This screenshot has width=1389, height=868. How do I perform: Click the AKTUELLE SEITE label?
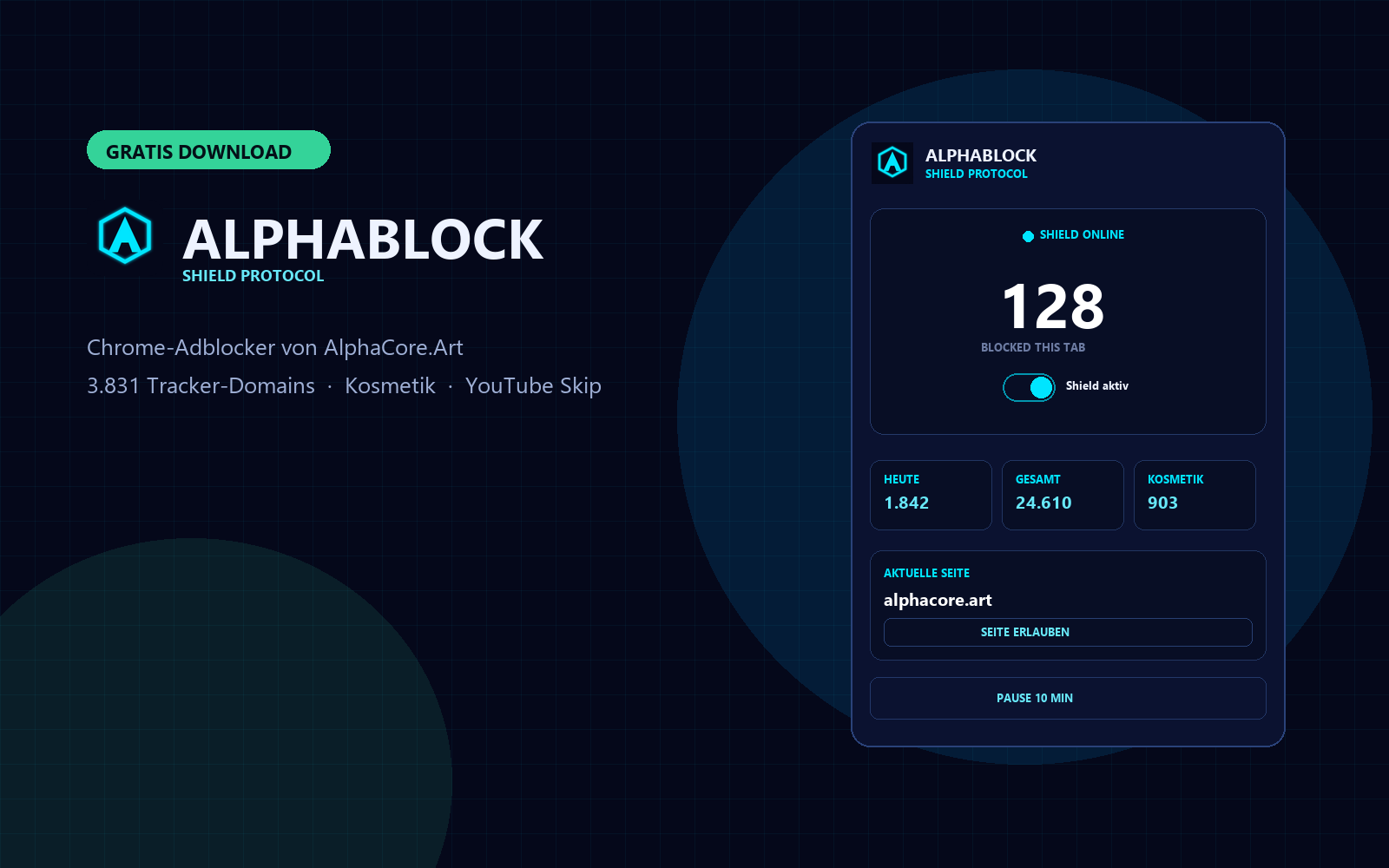[926, 573]
